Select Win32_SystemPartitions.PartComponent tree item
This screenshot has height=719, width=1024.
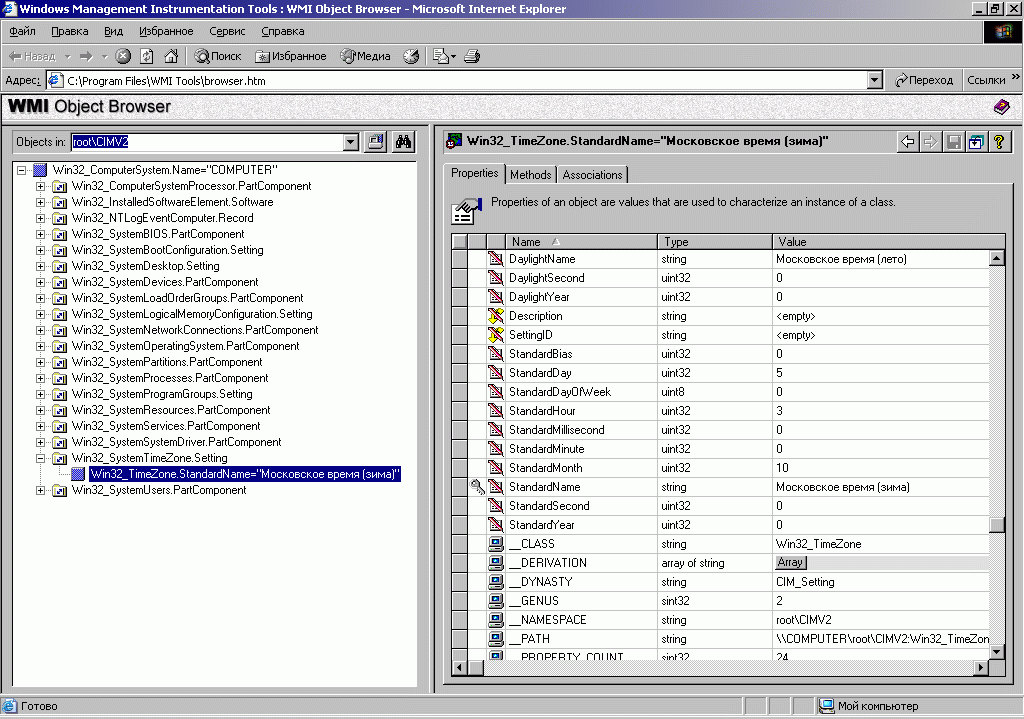(x=167, y=362)
